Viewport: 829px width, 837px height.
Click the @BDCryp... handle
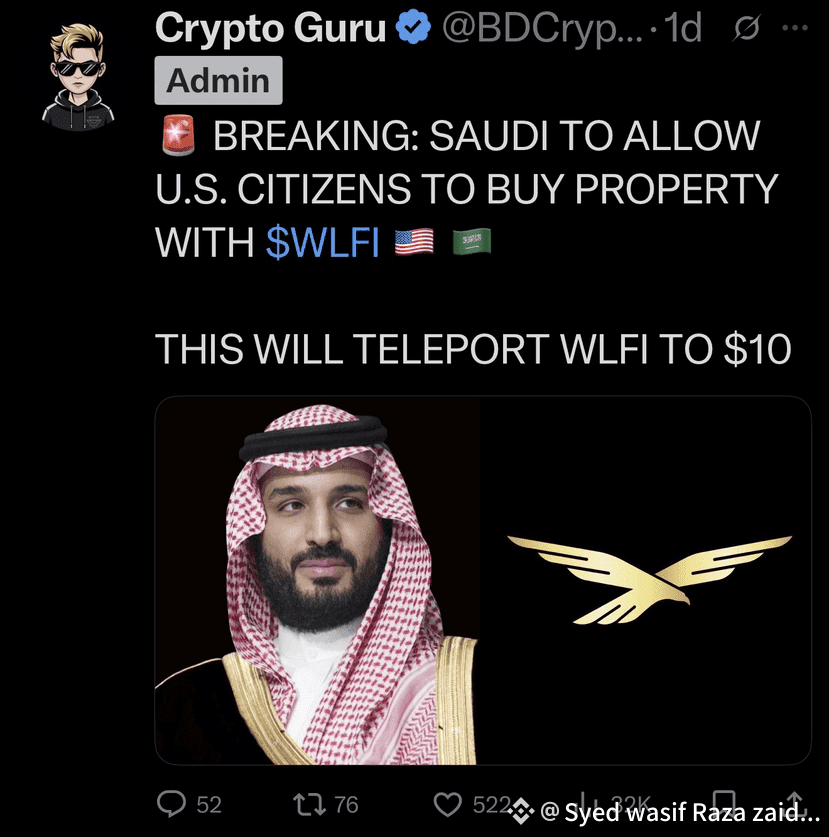point(542,29)
